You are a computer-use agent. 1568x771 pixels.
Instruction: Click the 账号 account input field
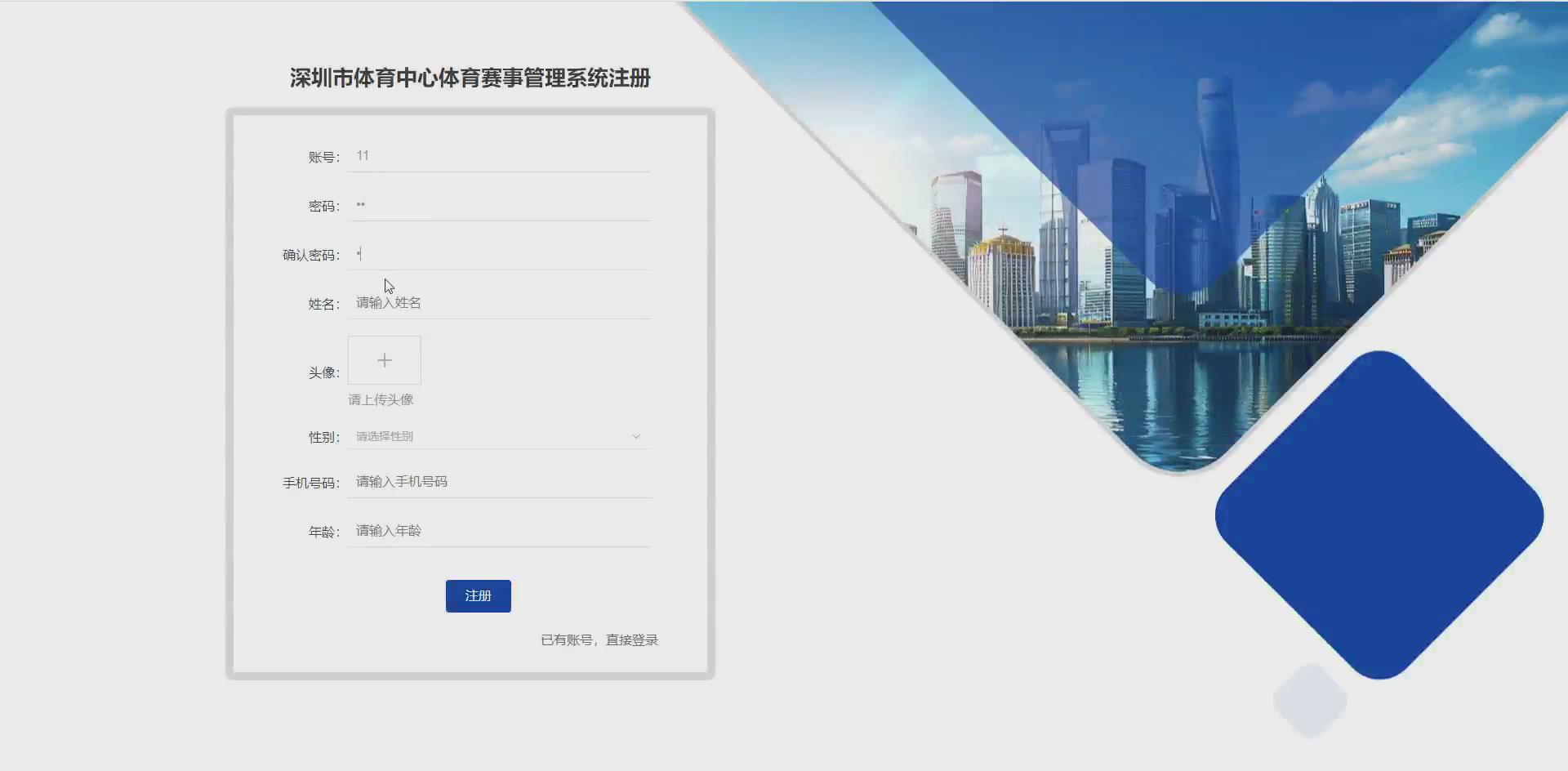[499, 156]
